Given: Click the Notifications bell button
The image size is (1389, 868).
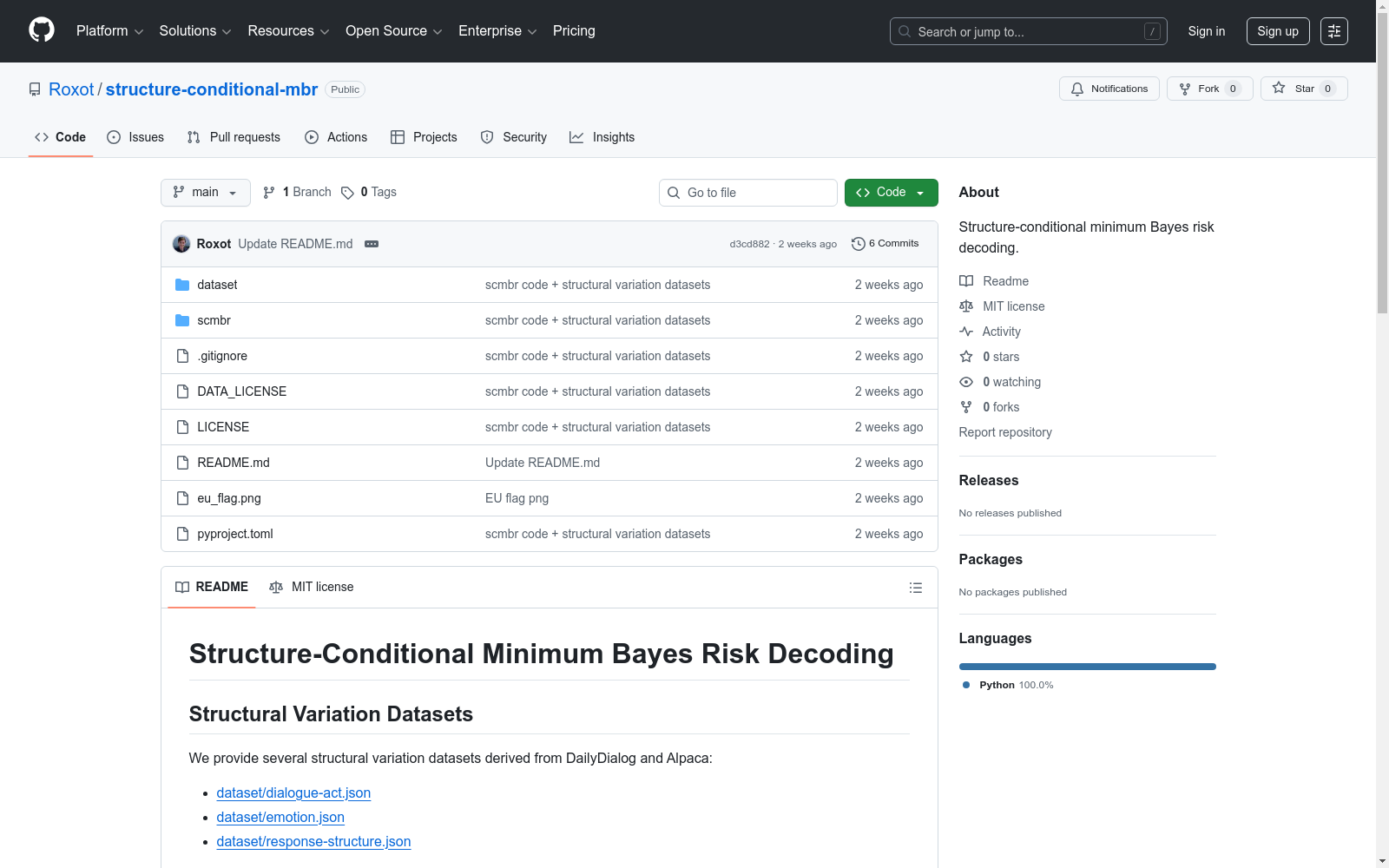Looking at the screenshot, I should (x=1109, y=89).
